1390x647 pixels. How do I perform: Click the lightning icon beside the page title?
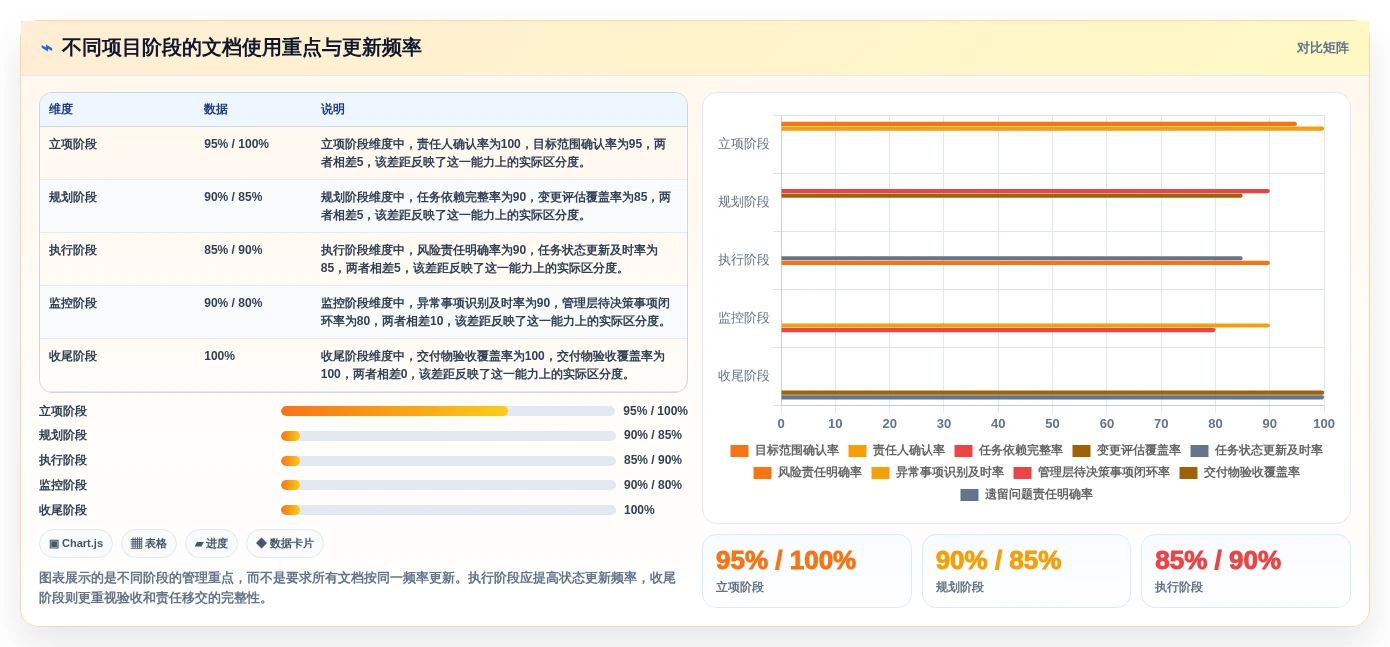pyautogui.click(x=47, y=48)
